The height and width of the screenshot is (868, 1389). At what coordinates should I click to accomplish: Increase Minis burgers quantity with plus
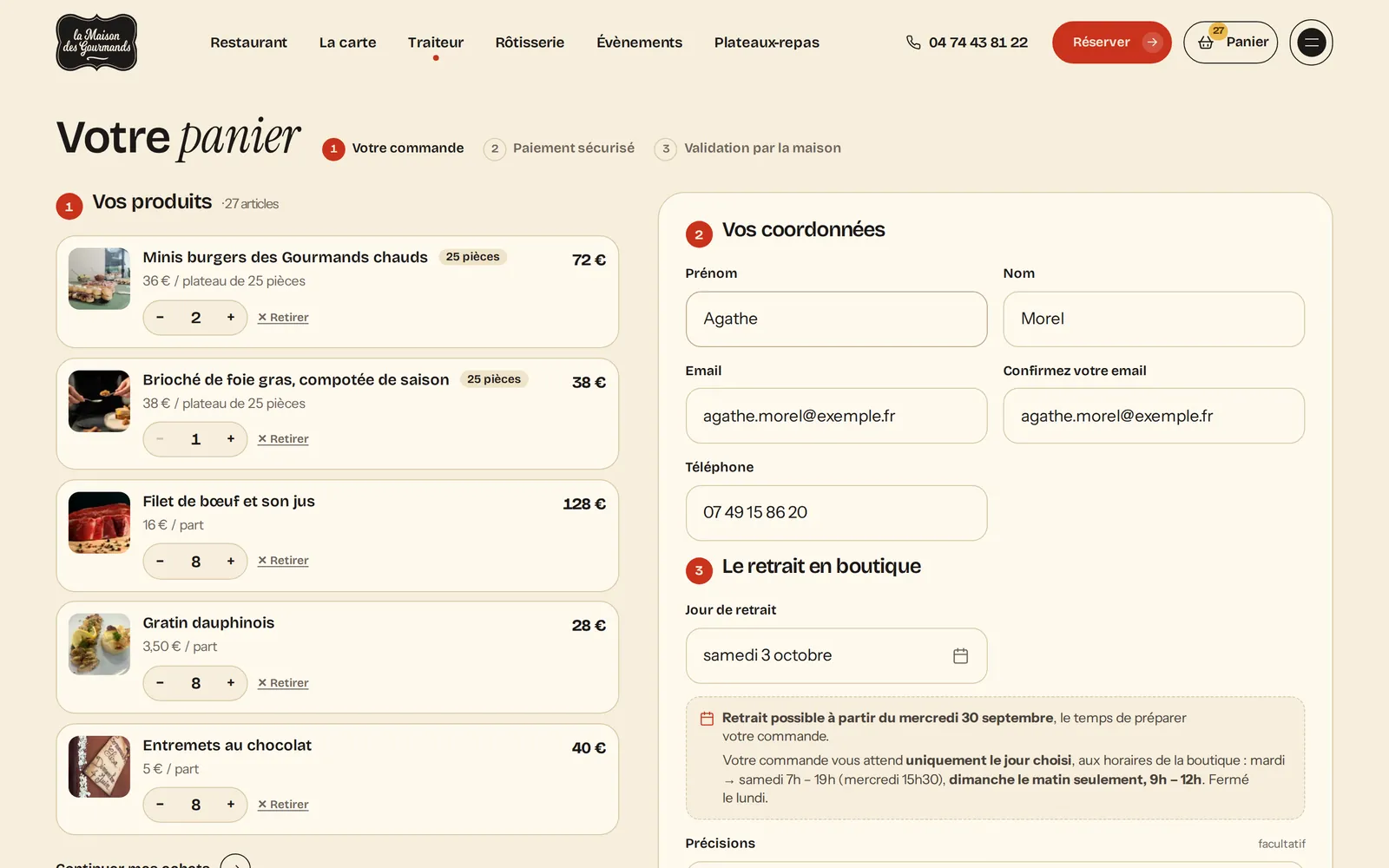(231, 318)
